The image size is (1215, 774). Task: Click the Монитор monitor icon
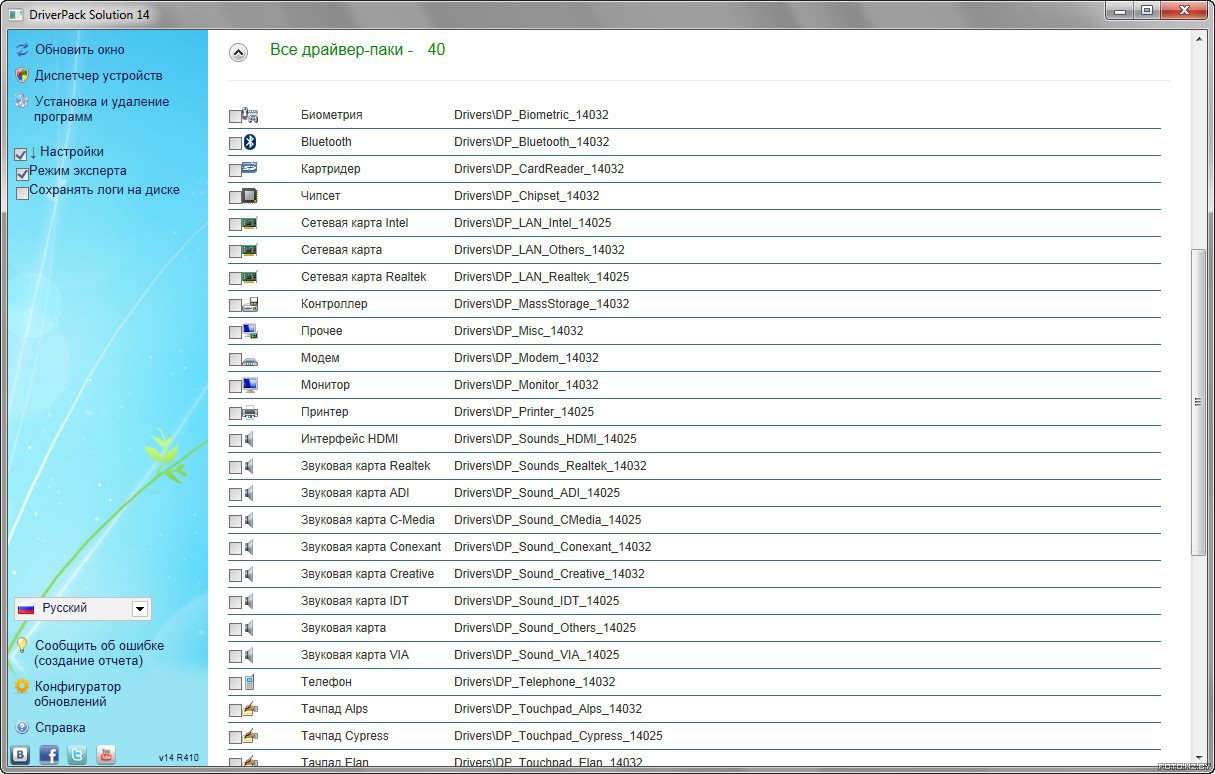click(250, 385)
